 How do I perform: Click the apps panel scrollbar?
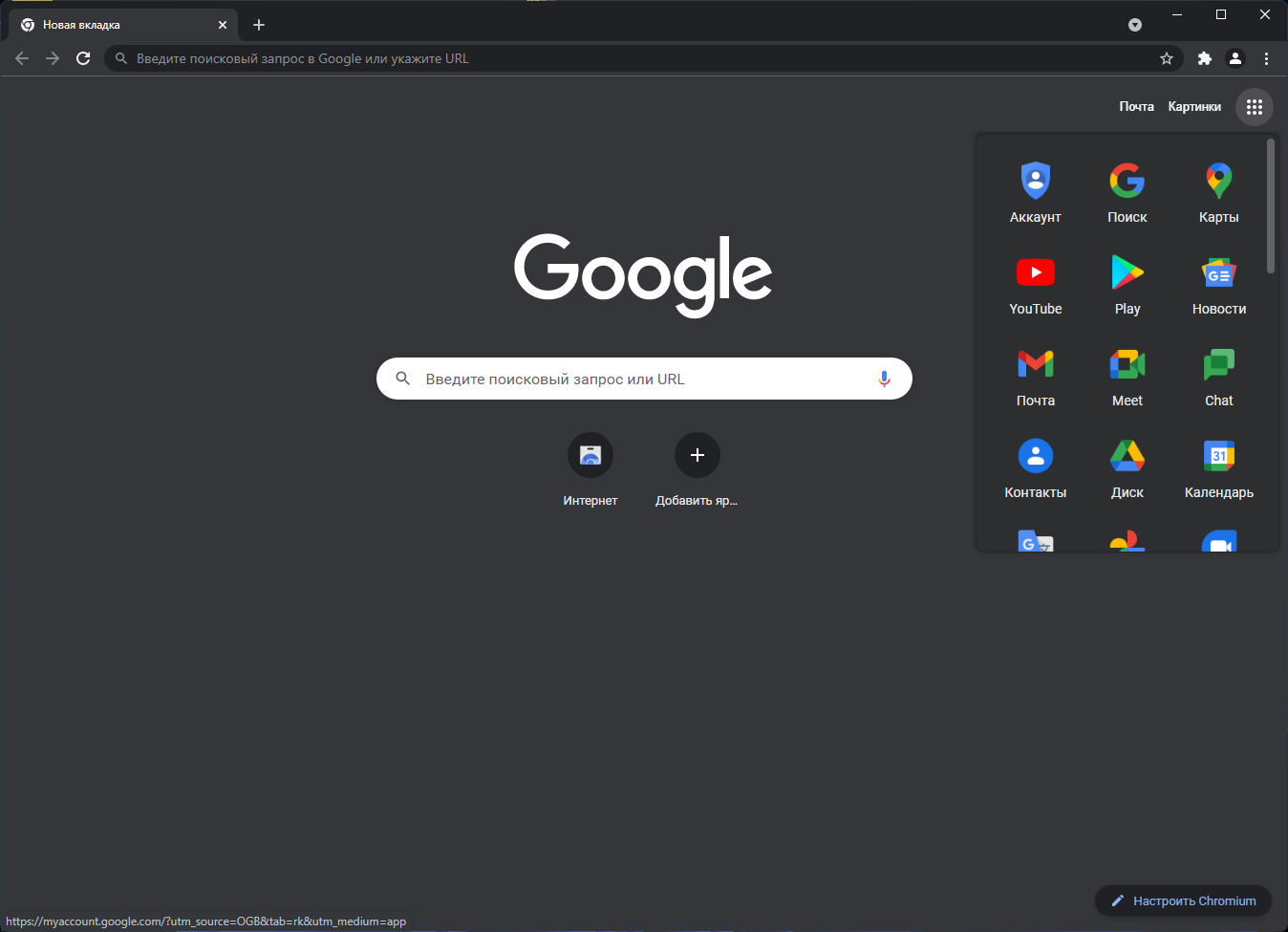1271,206
